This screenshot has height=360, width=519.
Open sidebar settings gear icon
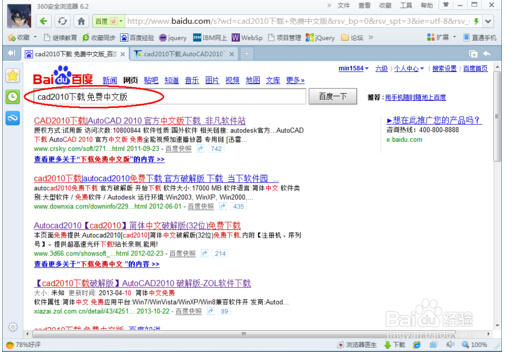pyautogui.click(x=13, y=327)
